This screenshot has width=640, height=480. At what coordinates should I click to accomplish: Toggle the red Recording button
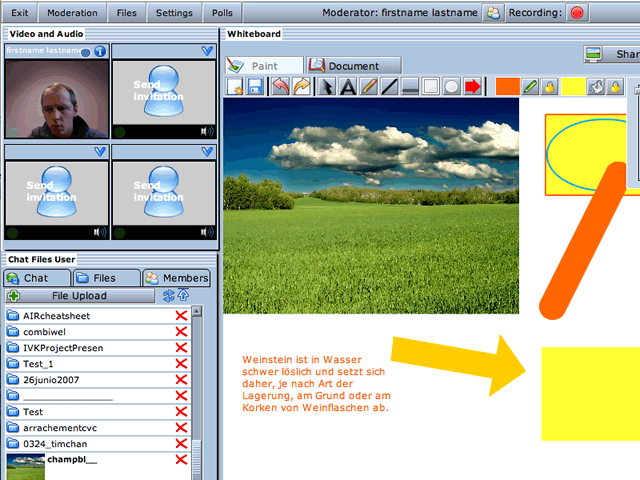[x=577, y=13]
